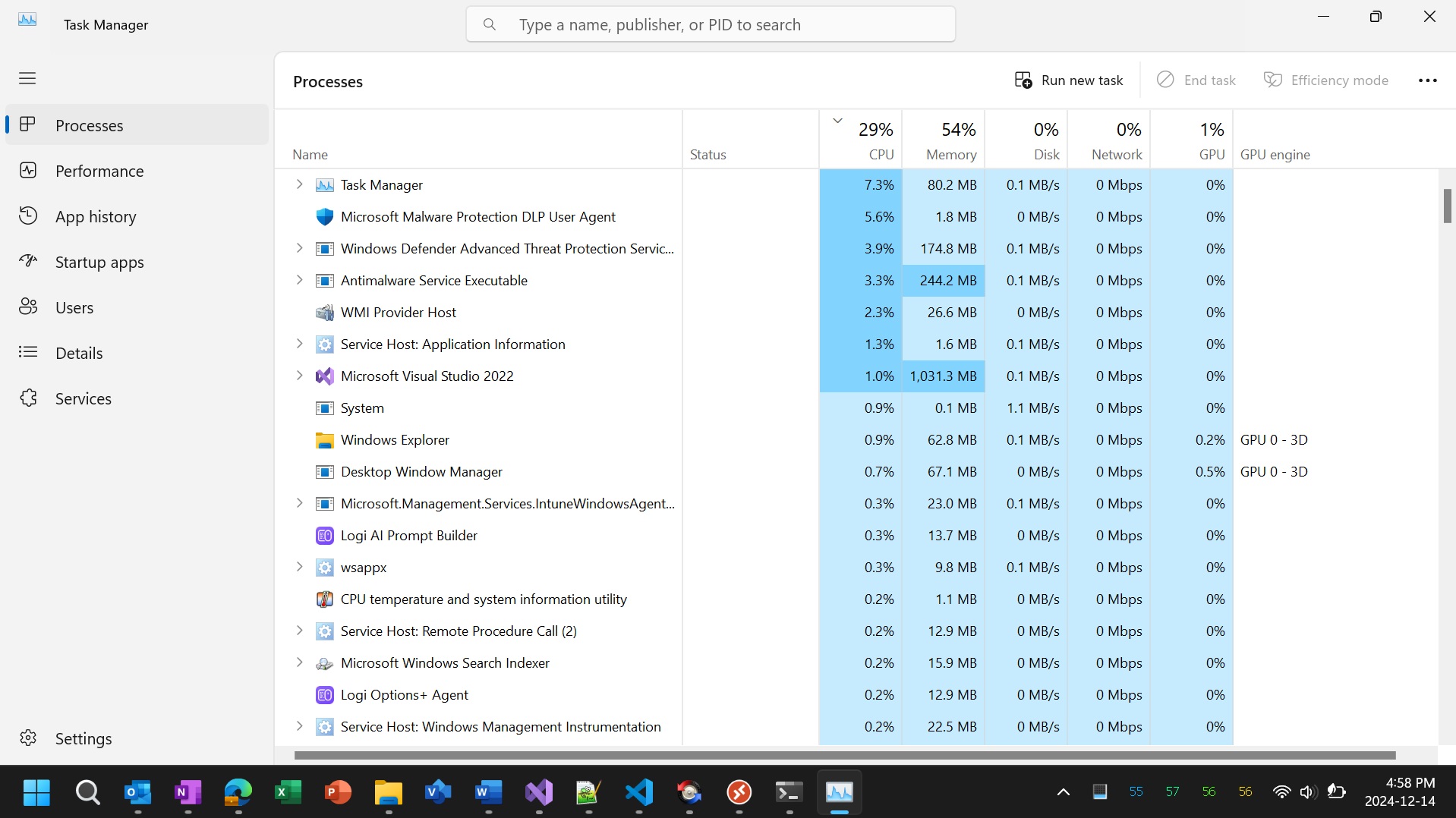This screenshot has height=818, width=1456.
Task: Open the Services page
Action: [x=137, y=398]
